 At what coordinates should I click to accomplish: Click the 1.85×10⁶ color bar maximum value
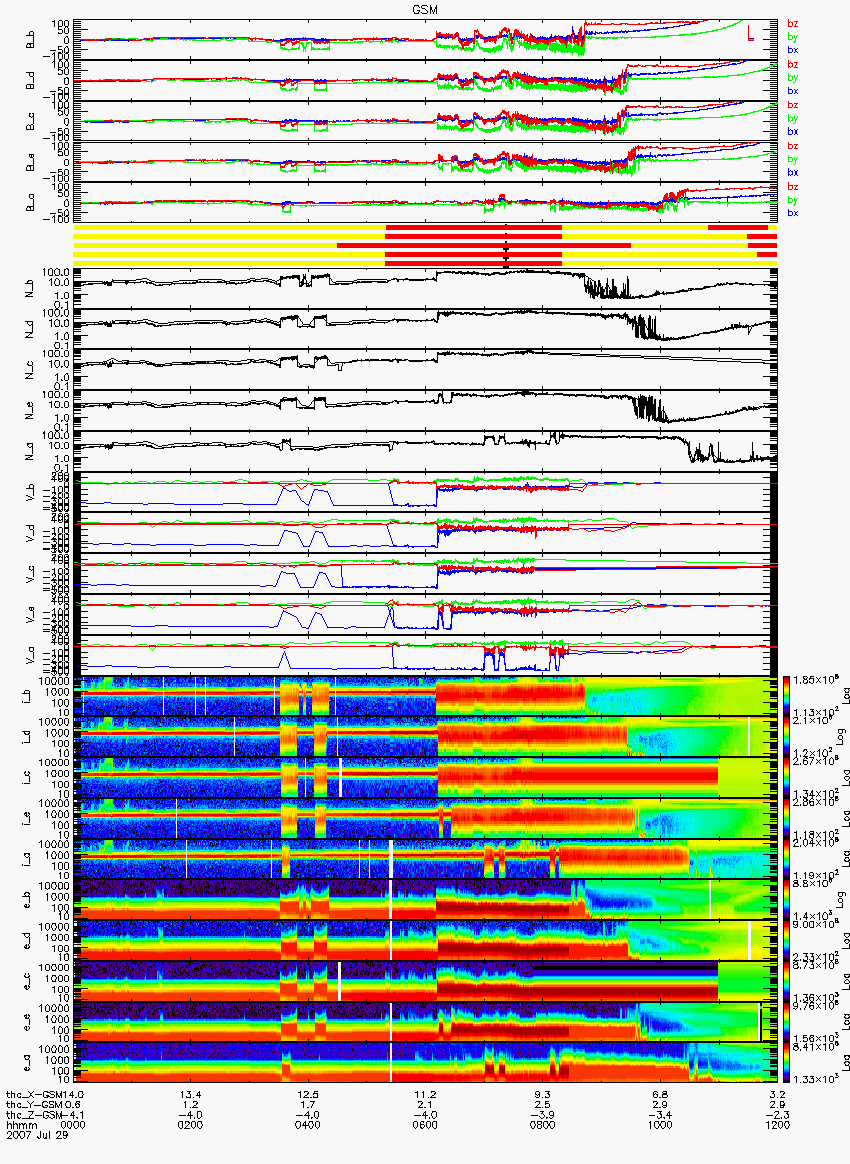[x=814, y=681]
